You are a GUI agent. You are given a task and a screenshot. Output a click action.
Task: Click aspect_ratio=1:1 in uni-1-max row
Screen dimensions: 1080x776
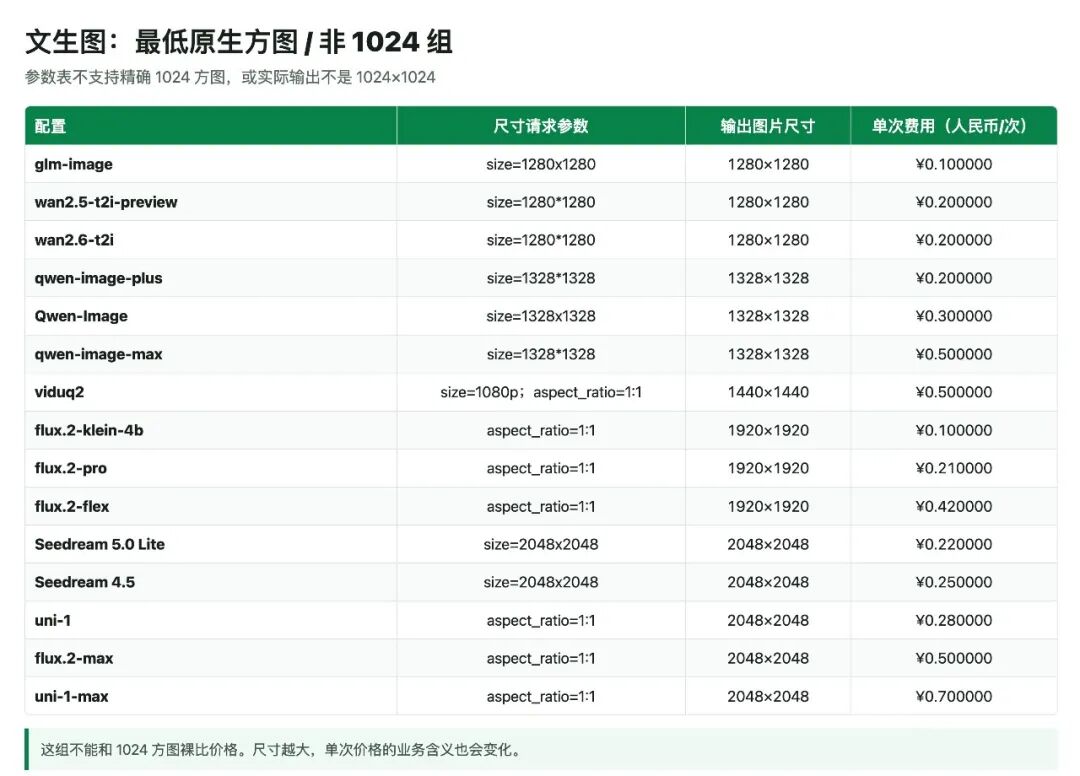541,696
